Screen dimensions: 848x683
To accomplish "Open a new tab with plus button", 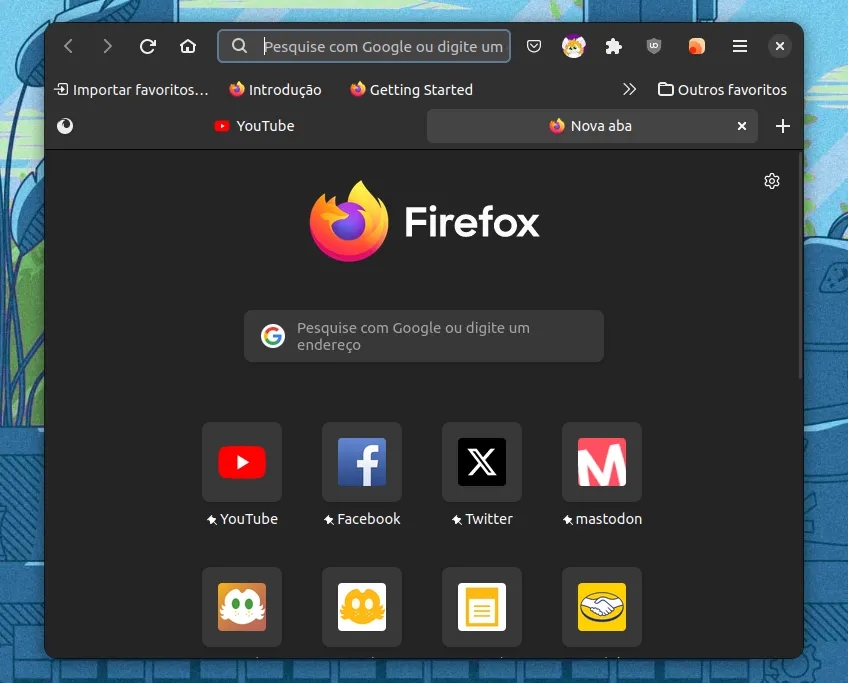I will 783,126.
